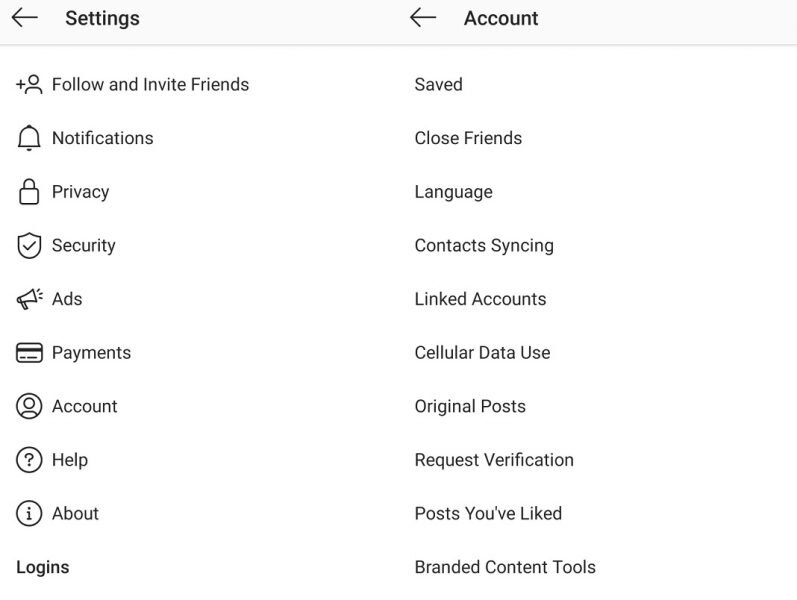Open Cellular Data Use settings

(482, 353)
